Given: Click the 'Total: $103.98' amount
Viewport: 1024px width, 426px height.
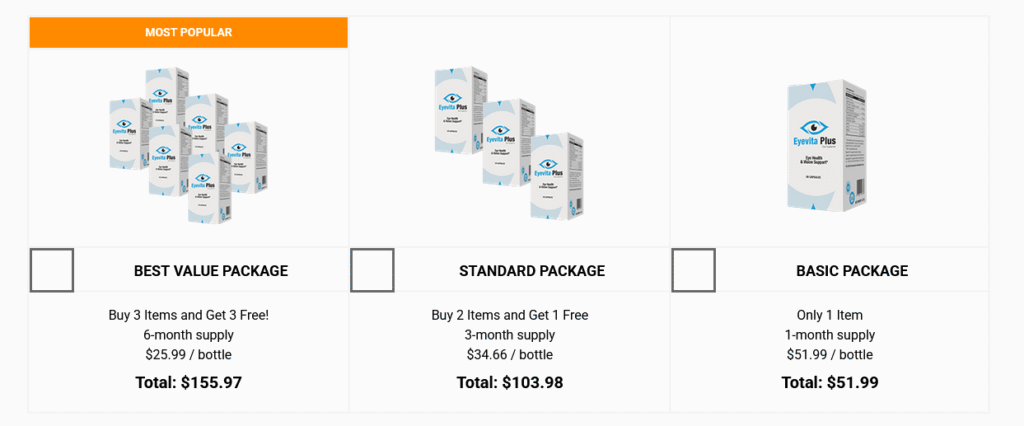Looking at the screenshot, I should [510, 382].
